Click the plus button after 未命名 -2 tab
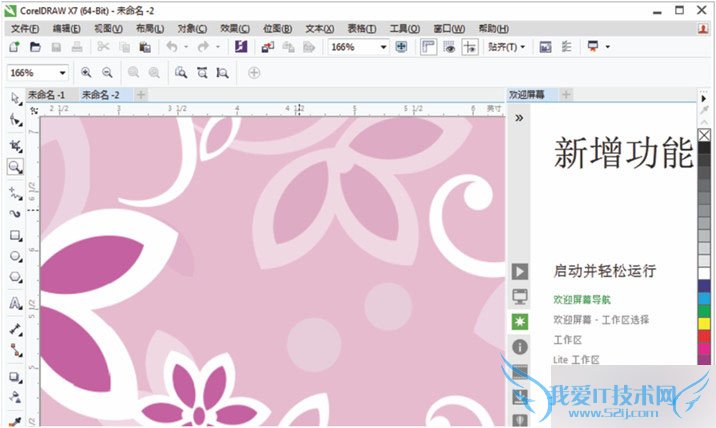This screenshot has width=716, height=428. tap(140, 95)
